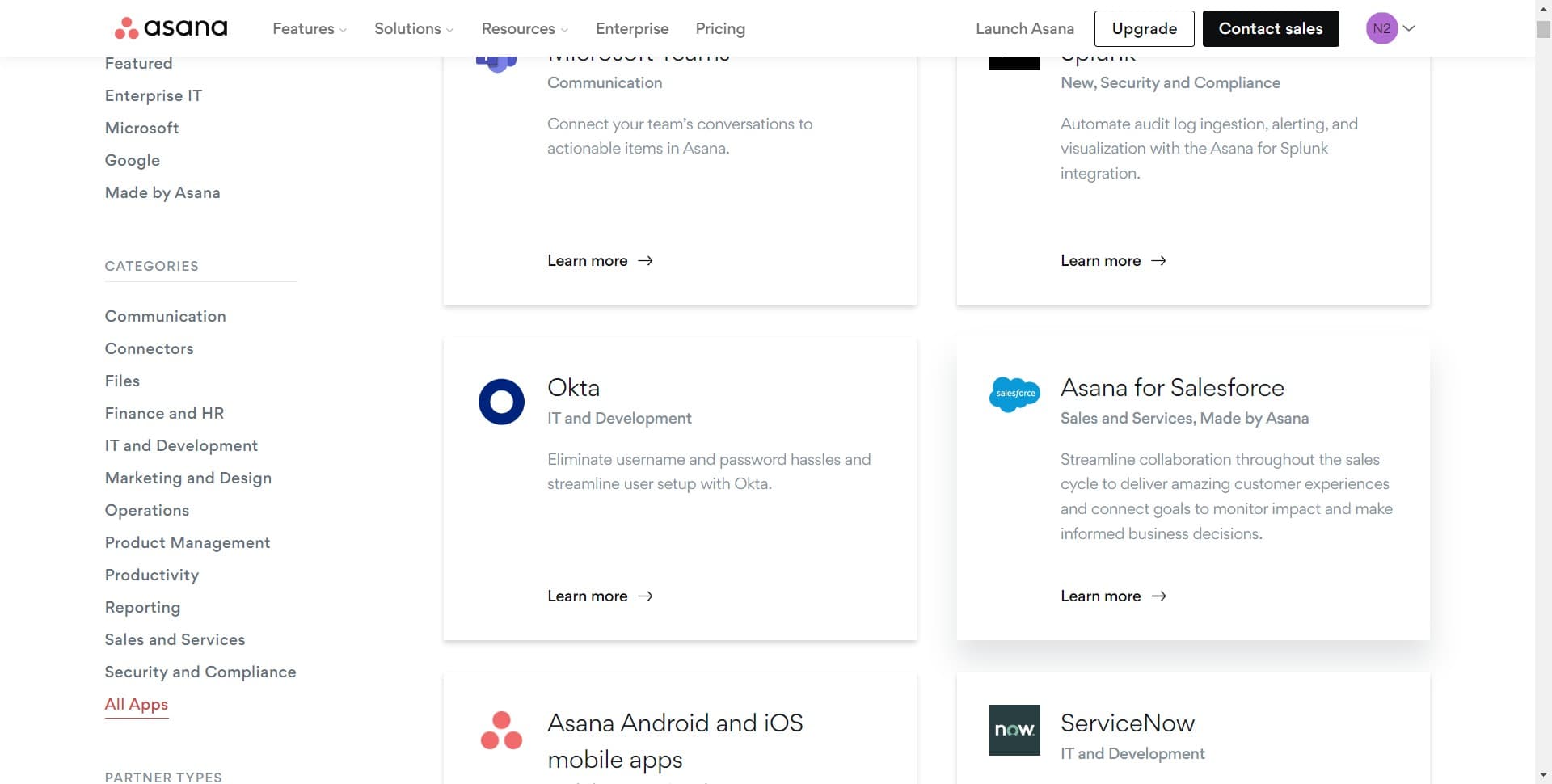Screen dimensions: 1552x784
Task: Click the Upgrade button
Action: pyautogui.click(x=1144, y=28)
